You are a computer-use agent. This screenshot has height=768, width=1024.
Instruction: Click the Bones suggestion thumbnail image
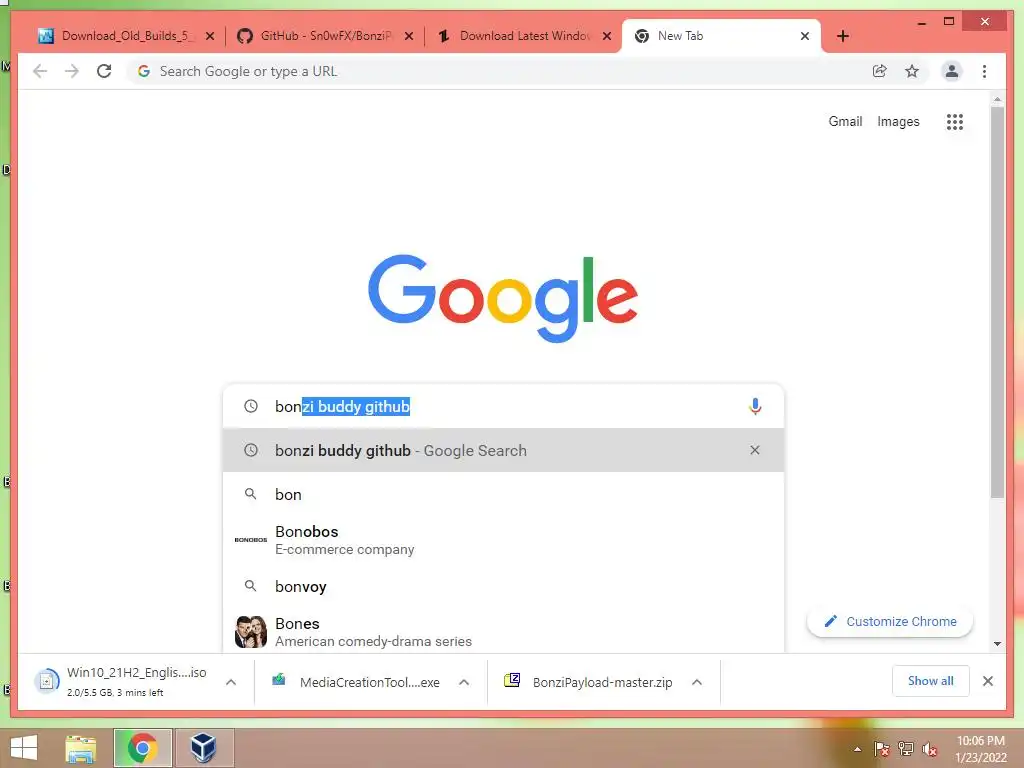[x=251, y=632]
